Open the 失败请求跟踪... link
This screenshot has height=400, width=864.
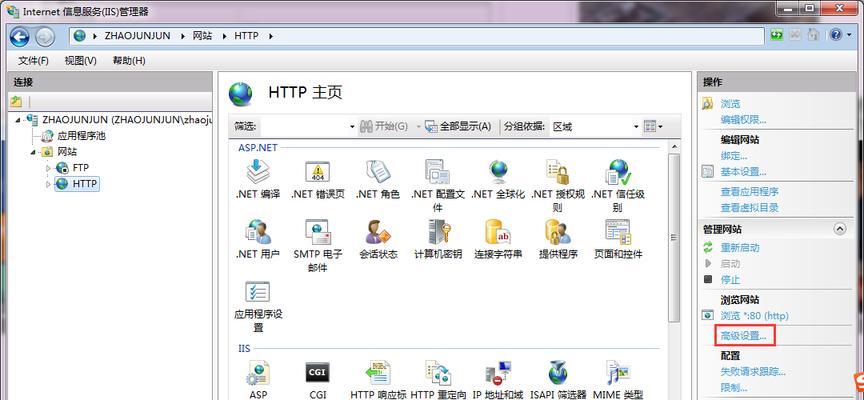tap(753, 372)
